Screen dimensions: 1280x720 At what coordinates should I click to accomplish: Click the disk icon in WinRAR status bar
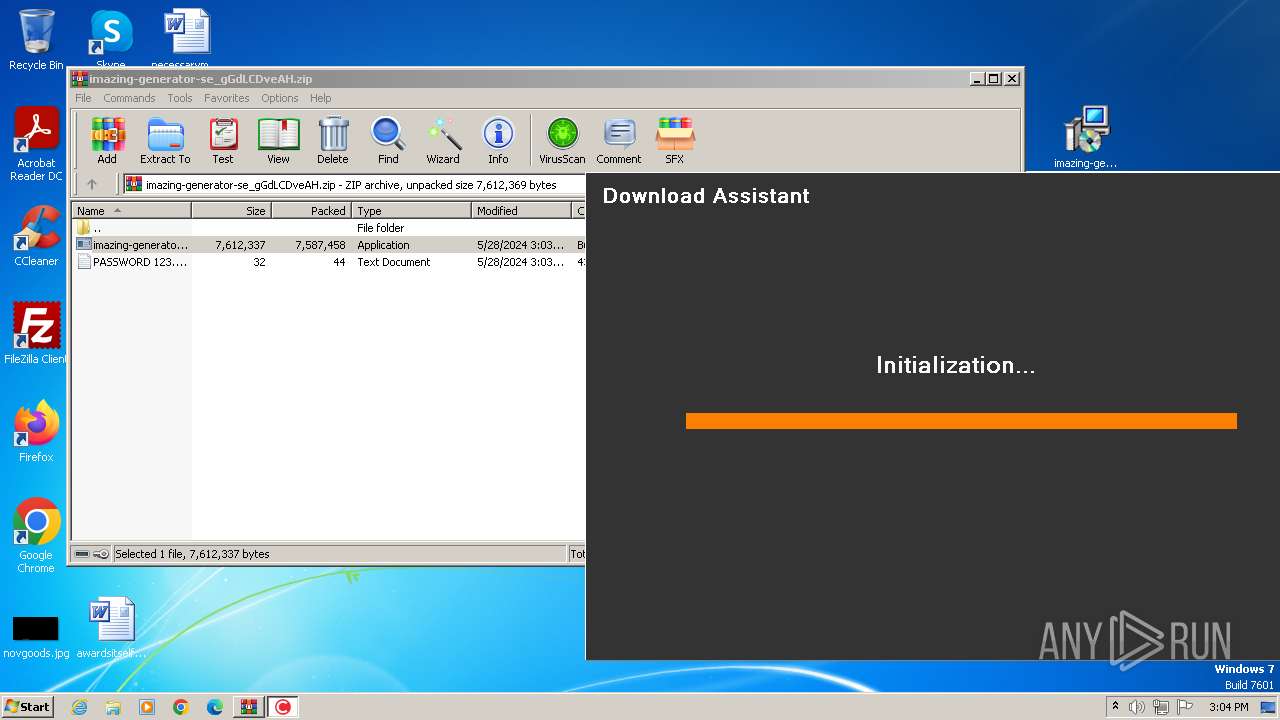(x=82, y=554)
